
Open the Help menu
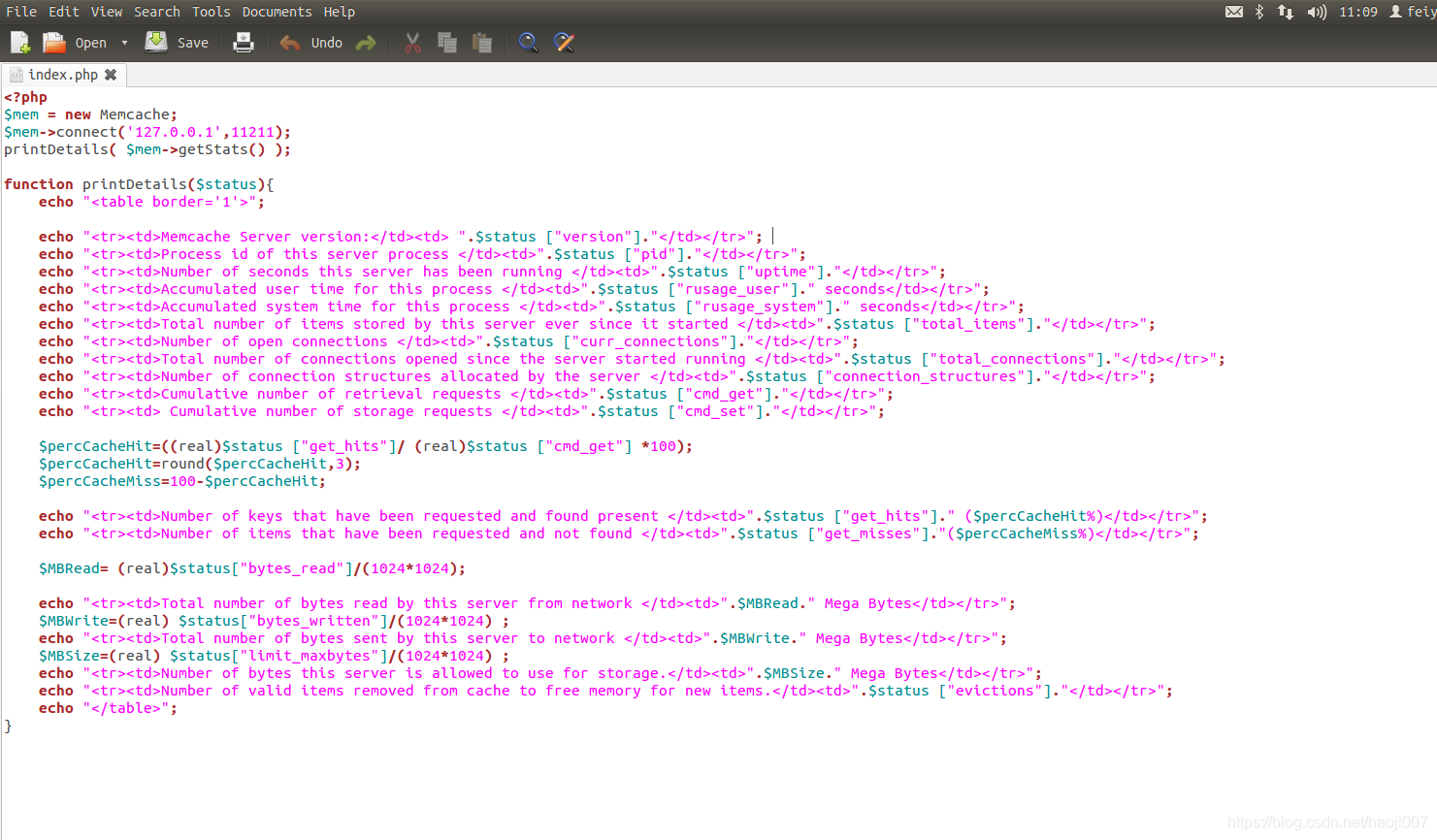pos(340,12)
